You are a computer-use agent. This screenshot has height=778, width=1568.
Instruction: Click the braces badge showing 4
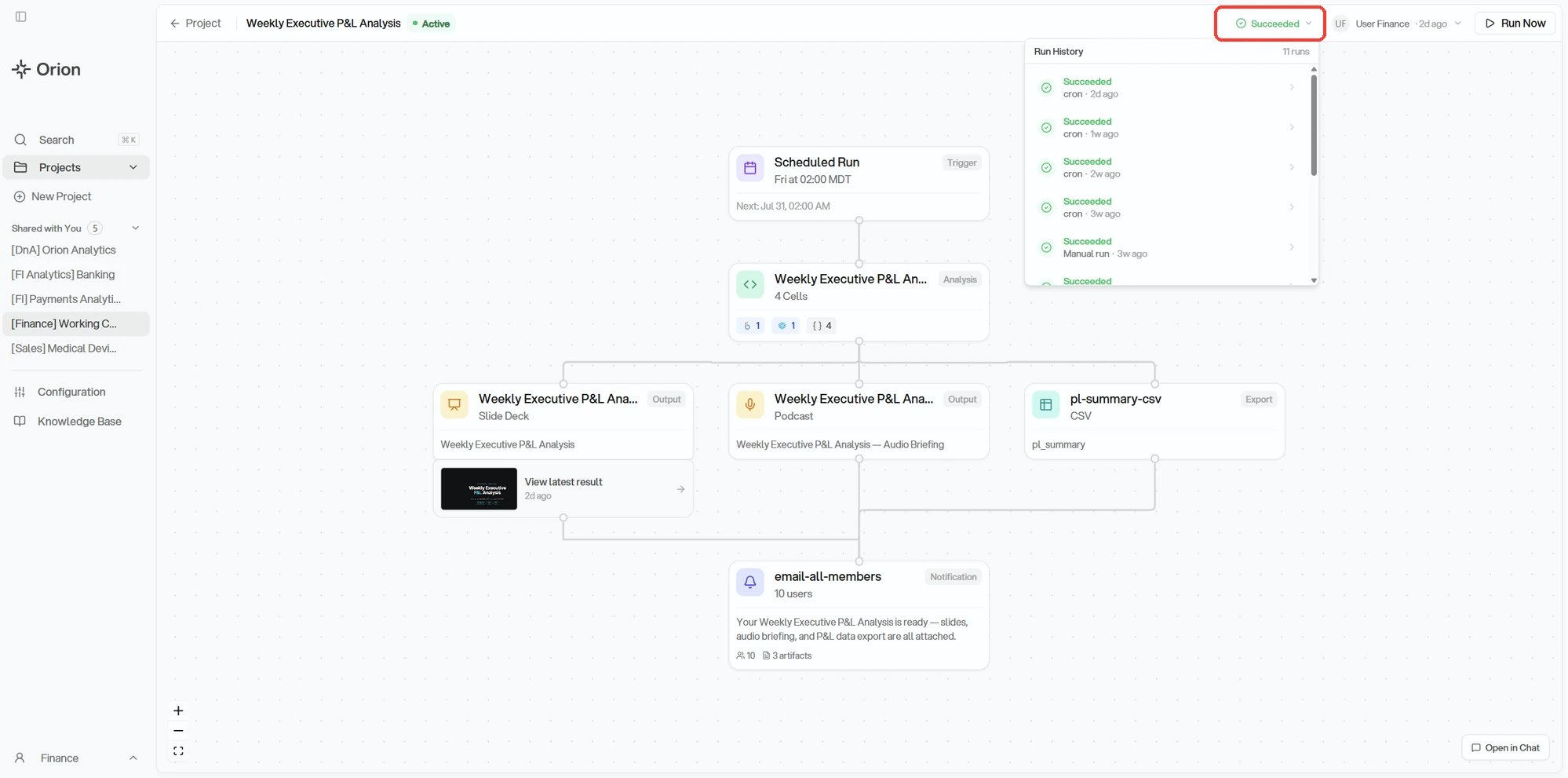click(822, 326)
